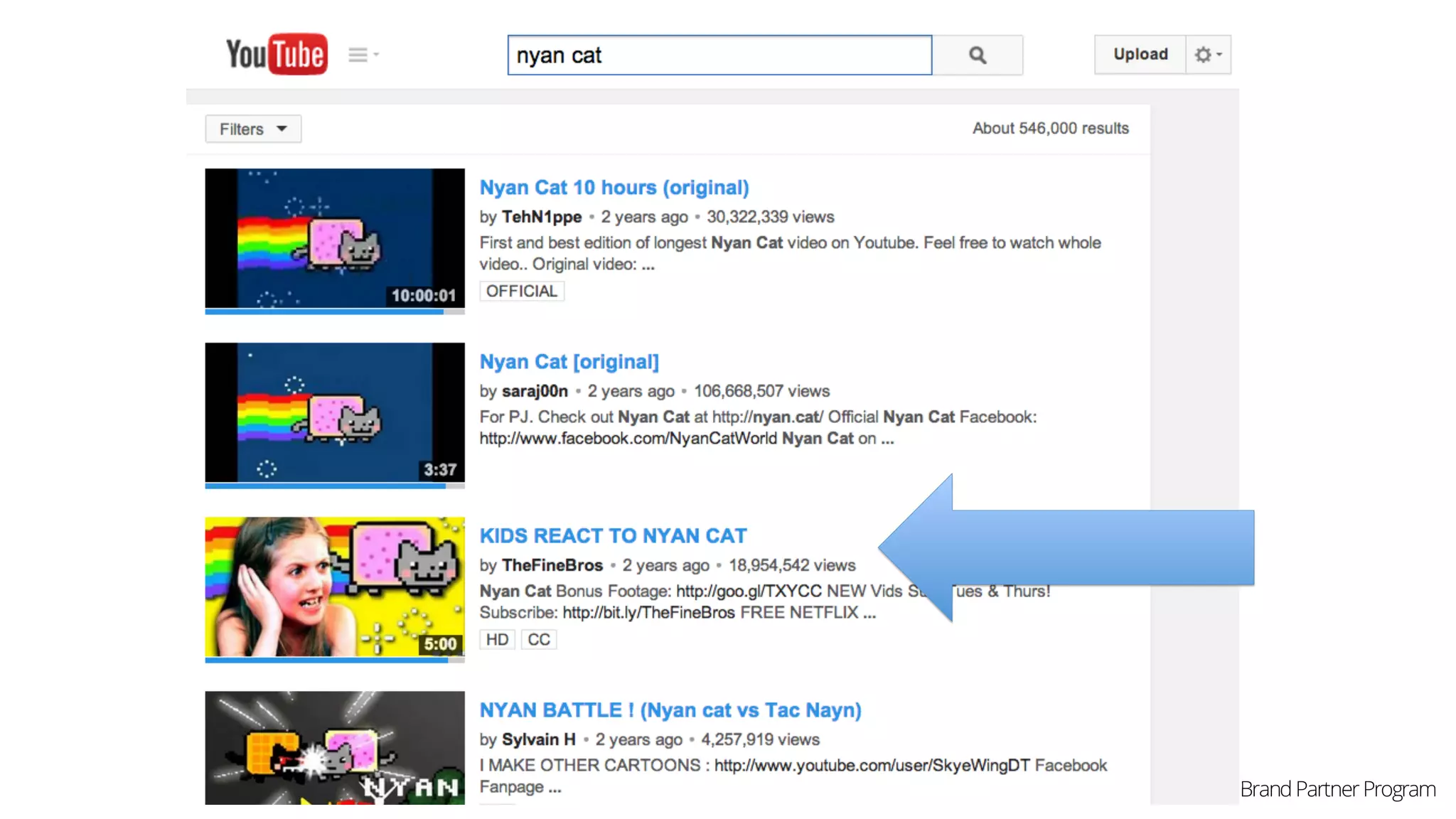The height and width of the screenshot is (819, 1456).
Task: Click the YouTube logo
Action: tap(277, 54)
